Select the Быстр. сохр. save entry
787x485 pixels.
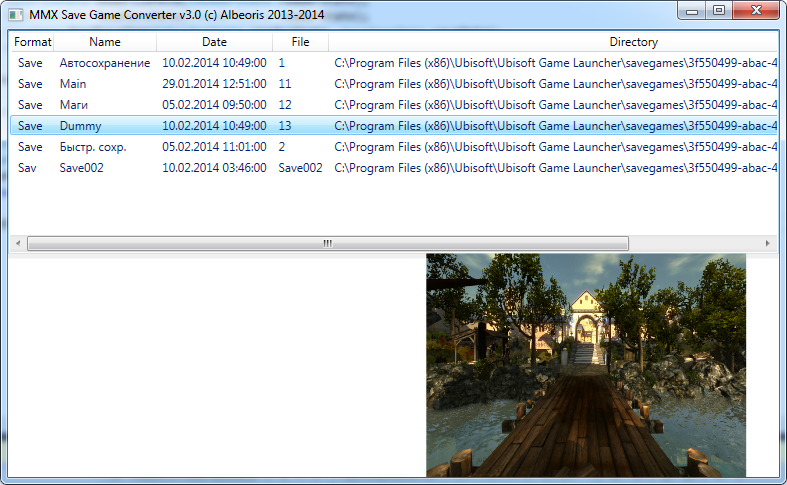click(394, 147)
